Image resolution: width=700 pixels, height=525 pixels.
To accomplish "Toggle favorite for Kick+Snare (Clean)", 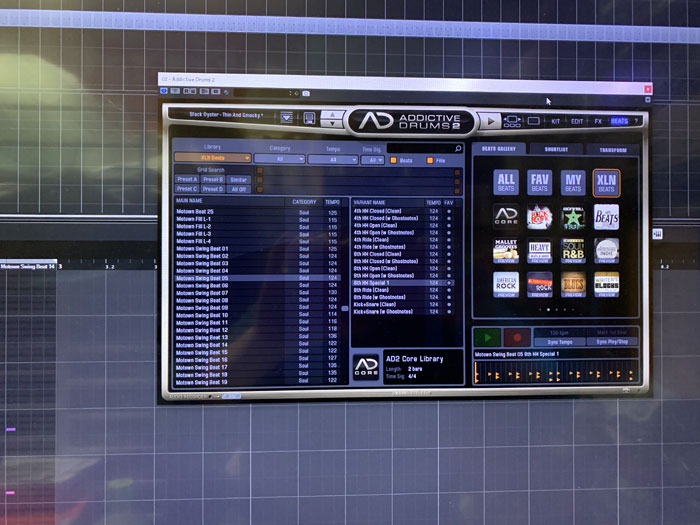I will coord(449,304).
